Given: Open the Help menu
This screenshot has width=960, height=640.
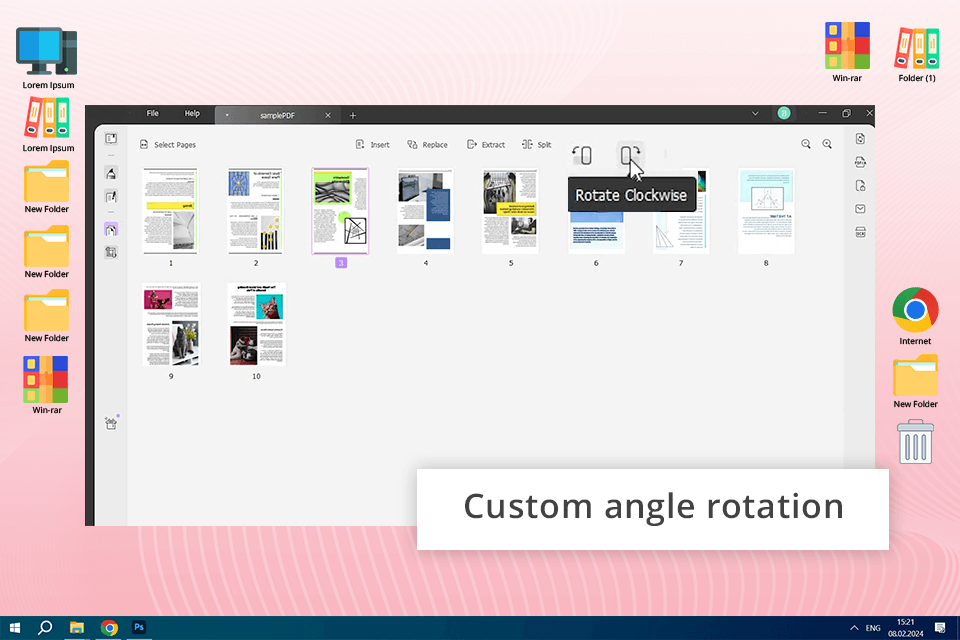Looking at the screenshot, I should tap(192, 114).
